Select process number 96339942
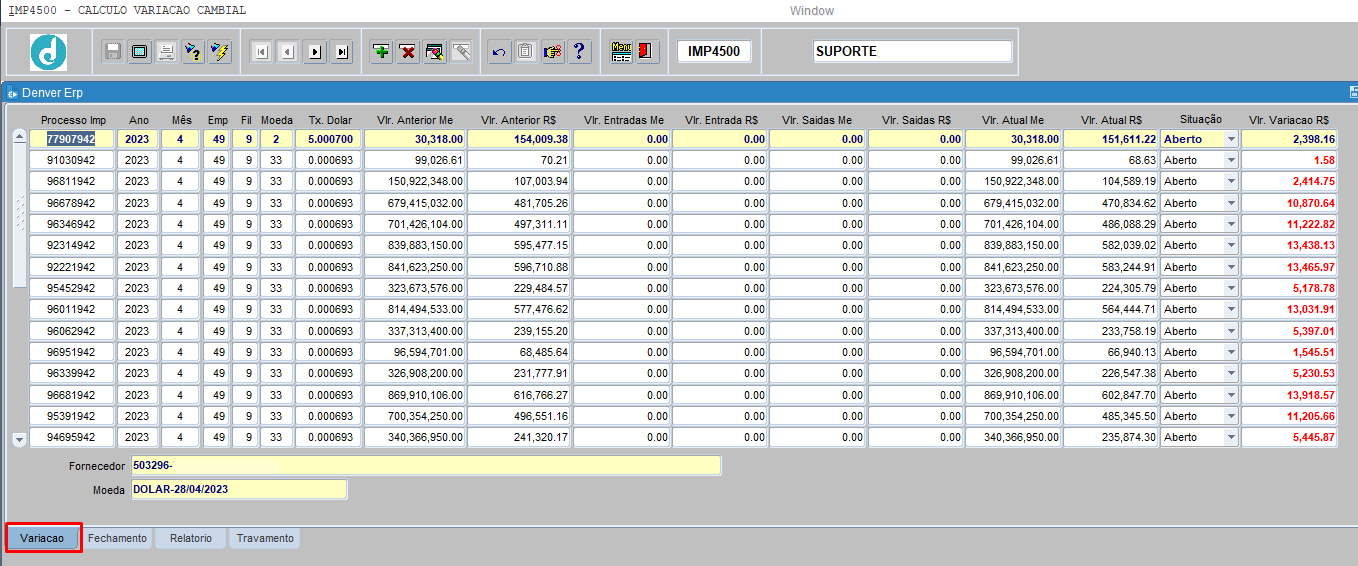Screen dimensions: 1358x566 click(x=71, y=373)
